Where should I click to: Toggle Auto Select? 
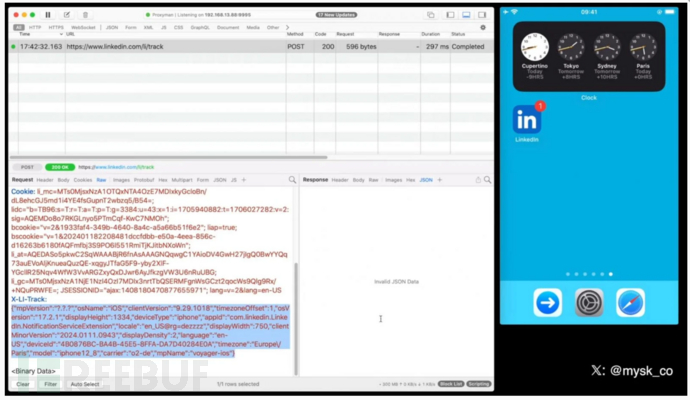[x=85, y=384]
